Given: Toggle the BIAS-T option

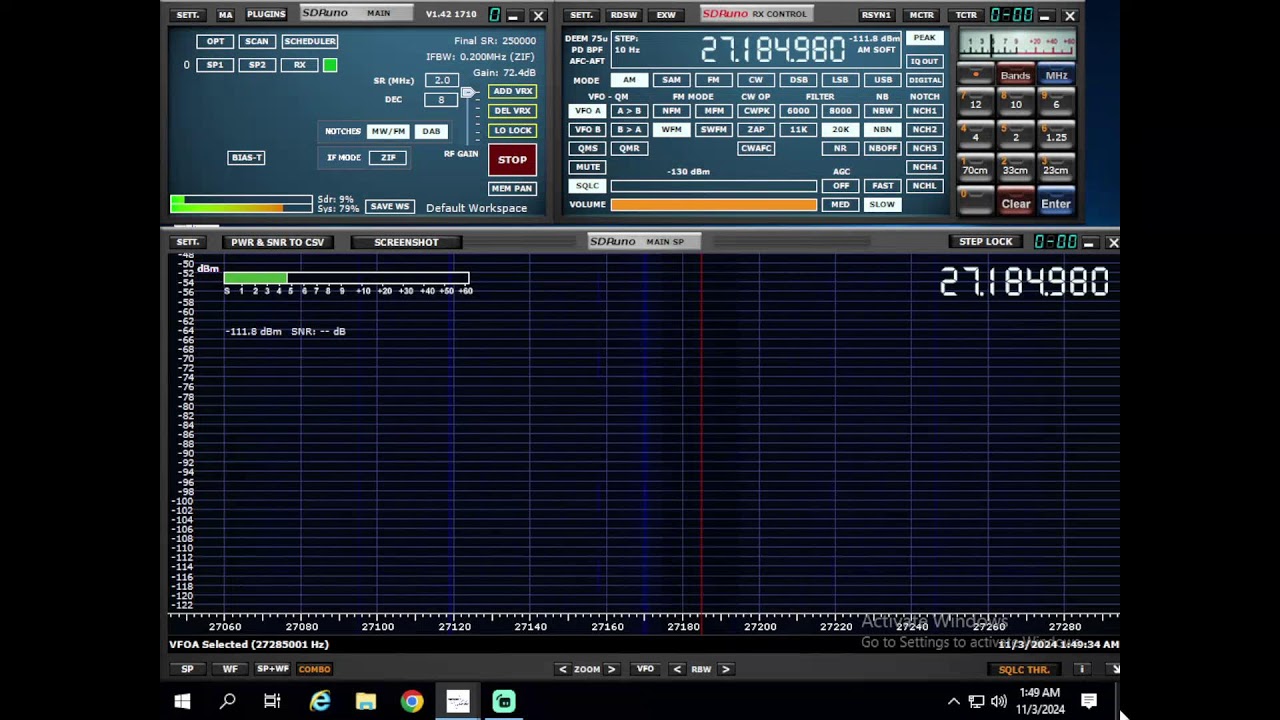Looking at the screenshot, I should tap(246, 158).
